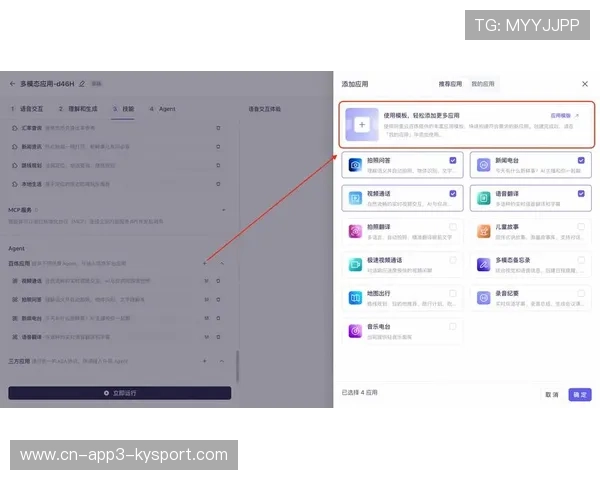The width and height of the screenshot is (600, 480).
Task: Switch to the 我的应用 tab
Action: [482, 84]
